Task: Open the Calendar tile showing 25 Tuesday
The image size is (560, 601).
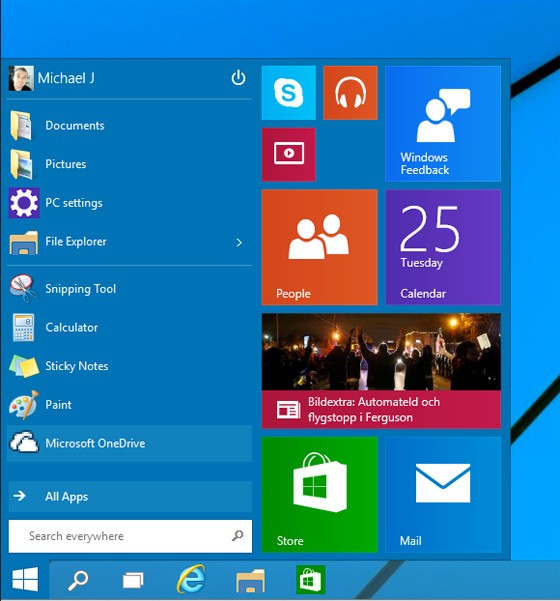Action: click(x=443, y=247)
